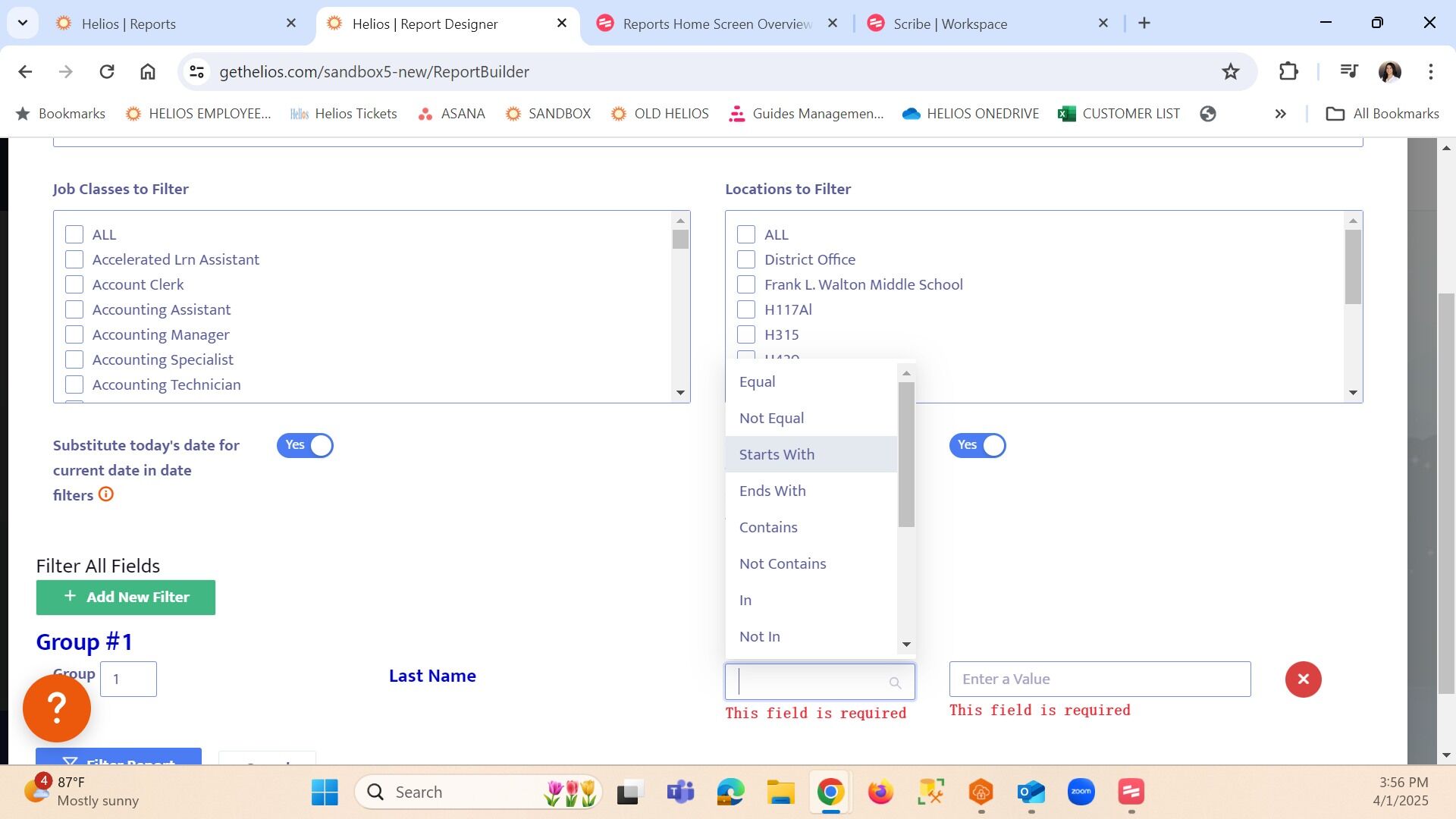Open the orange question mark help bubble
This screenshot has width=1456, height=819.
[x=57, y=708]
